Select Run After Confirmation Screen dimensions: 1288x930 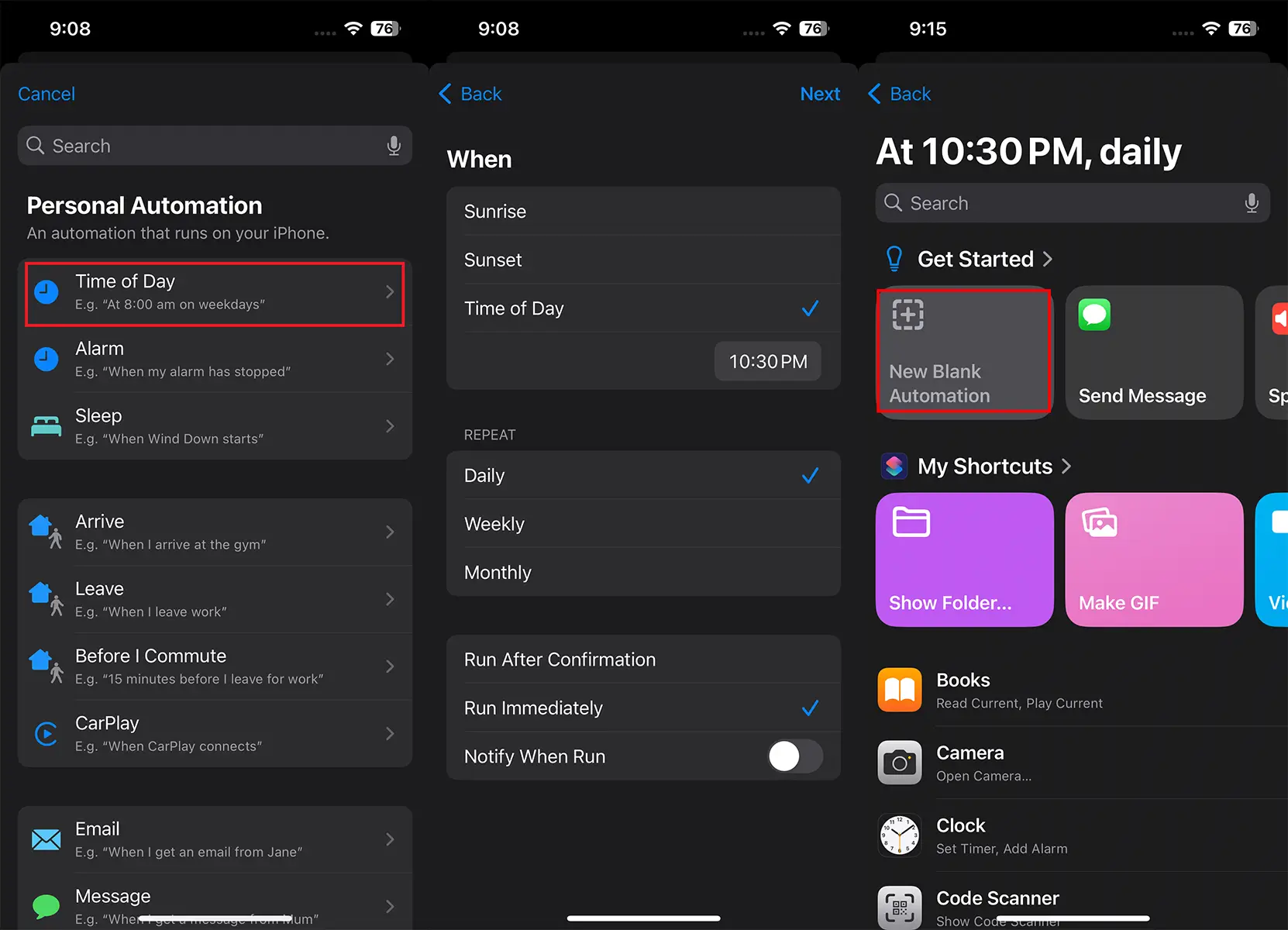tap(643, 660)
